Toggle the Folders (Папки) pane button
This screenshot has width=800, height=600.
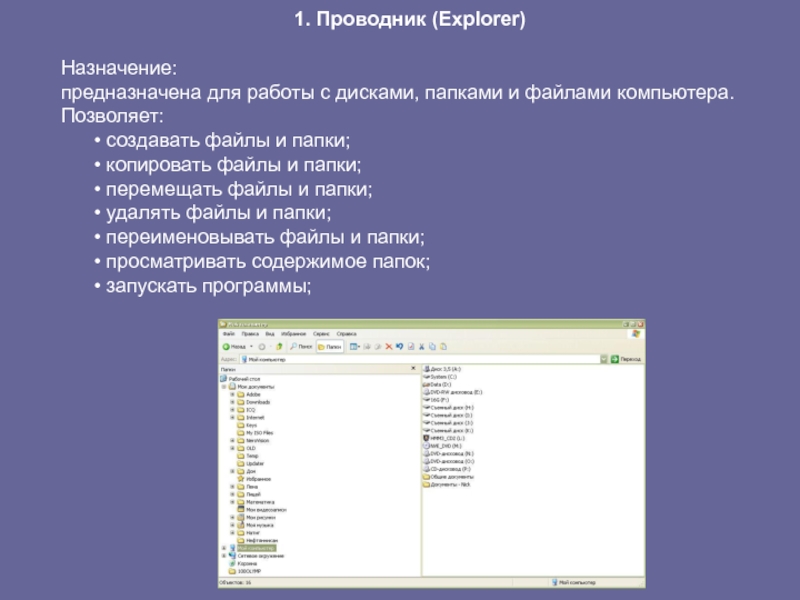pos(330,346)
